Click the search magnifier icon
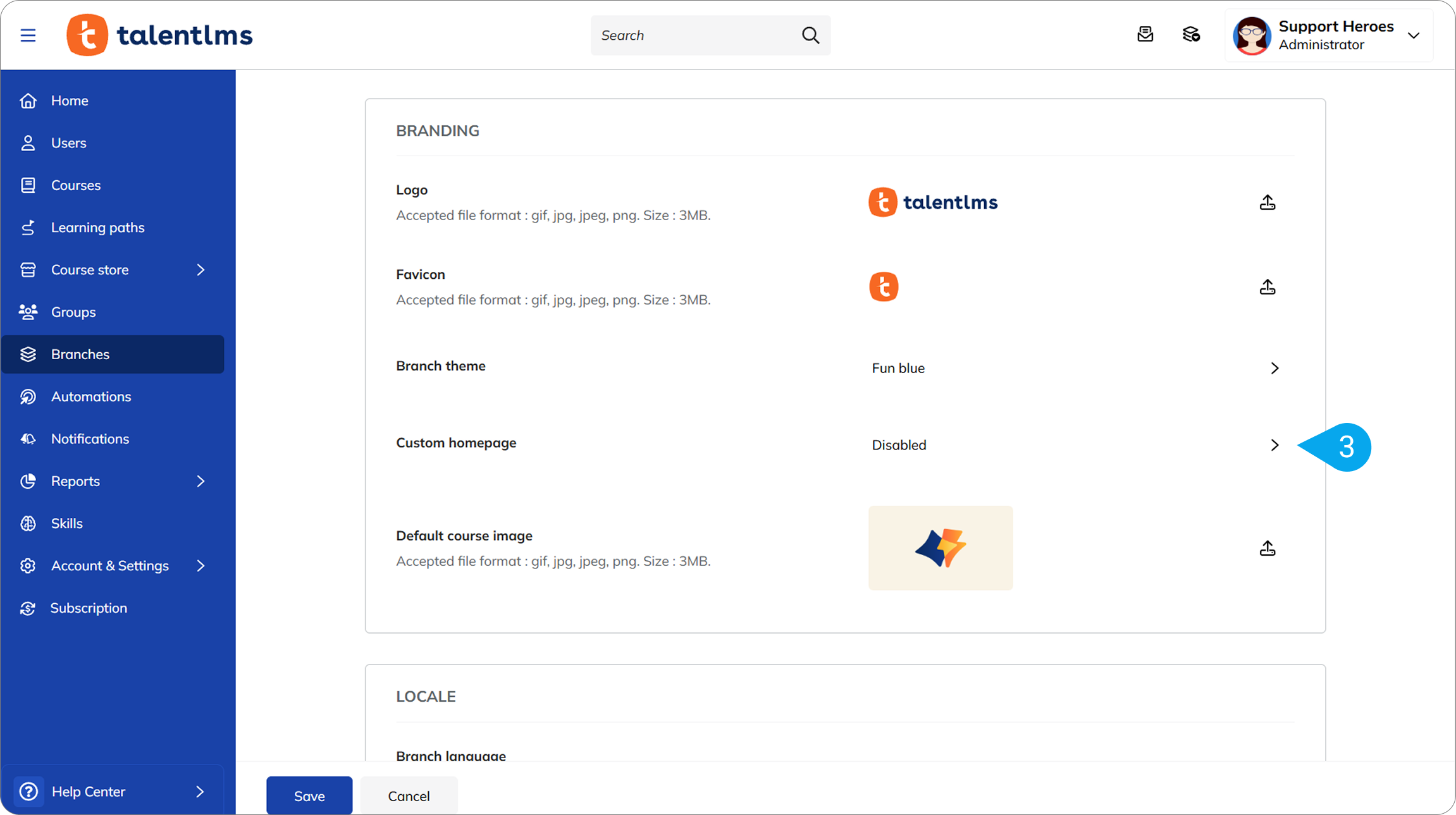This screenshot has width=1456, height=815. (810, 35)
